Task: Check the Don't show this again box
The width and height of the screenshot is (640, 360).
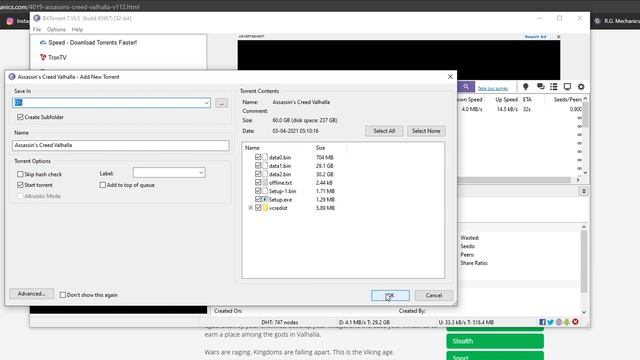Action: pyautogui.click(x=62, y=295)
